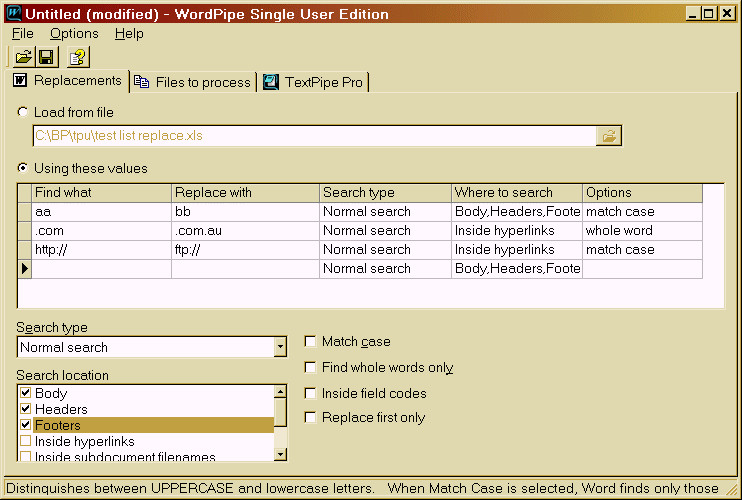Check Inside hyperlinks in Search location list
The width and height of the screenshot is (742, 500).
point(26,441)
